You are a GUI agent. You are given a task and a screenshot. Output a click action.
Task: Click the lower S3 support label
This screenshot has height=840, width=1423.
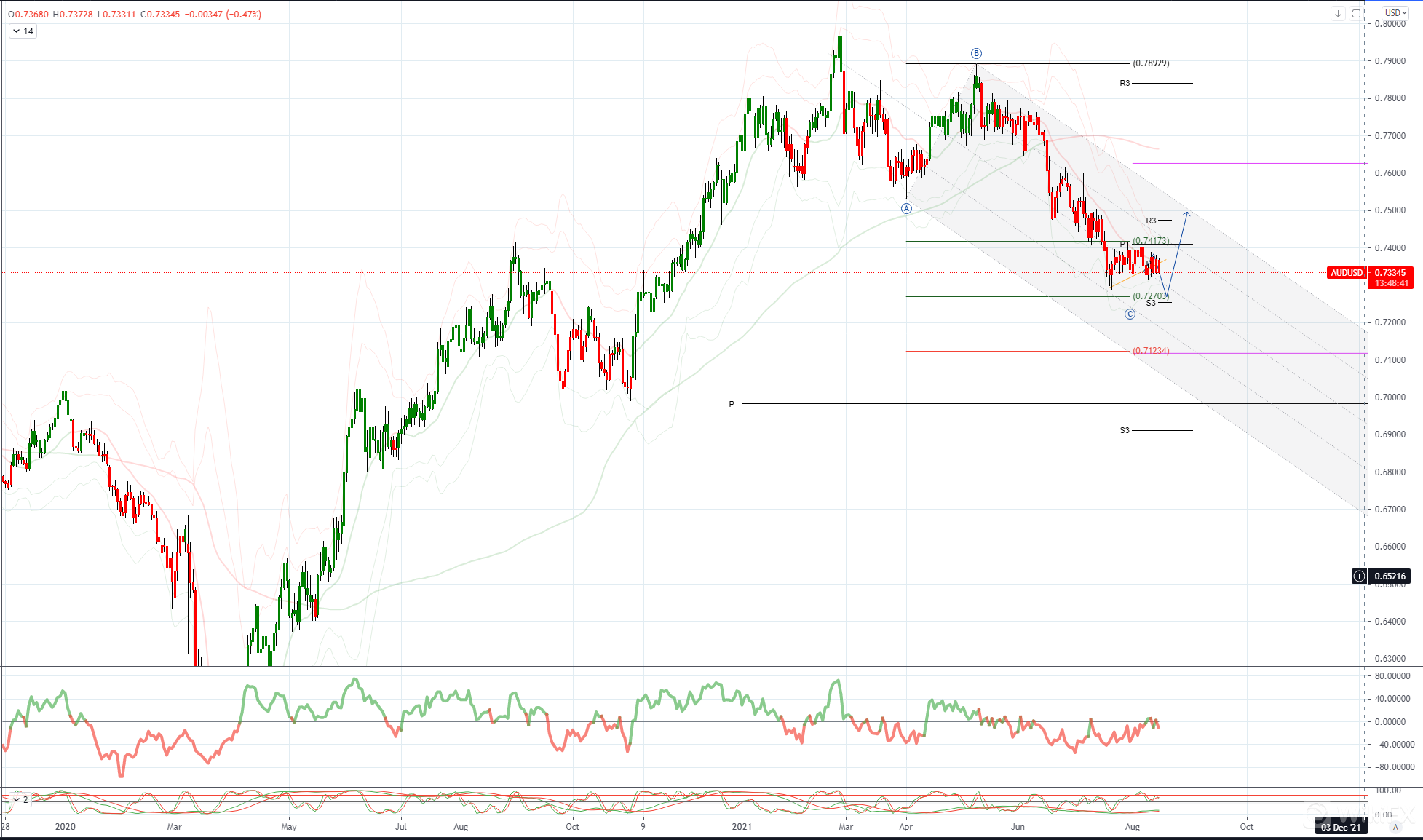tap(1125, 431)
